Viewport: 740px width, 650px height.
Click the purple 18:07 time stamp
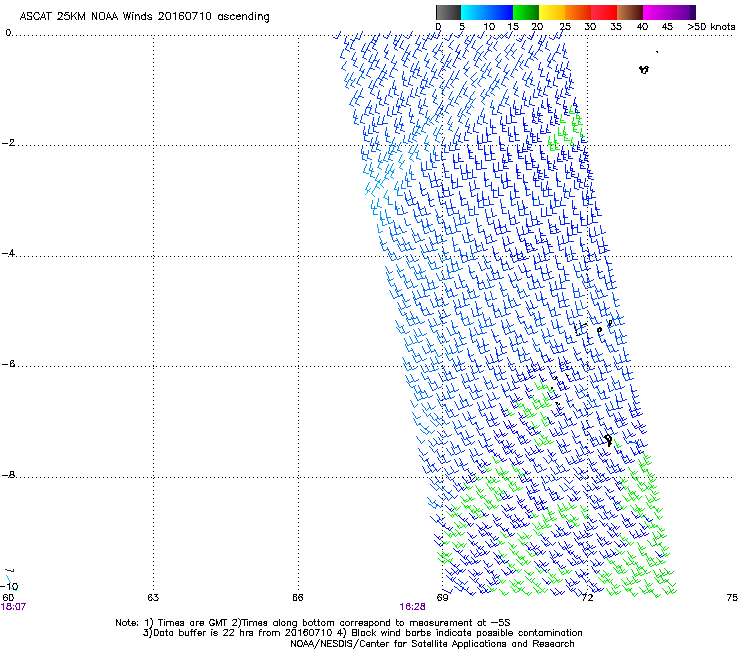[13, 607]
